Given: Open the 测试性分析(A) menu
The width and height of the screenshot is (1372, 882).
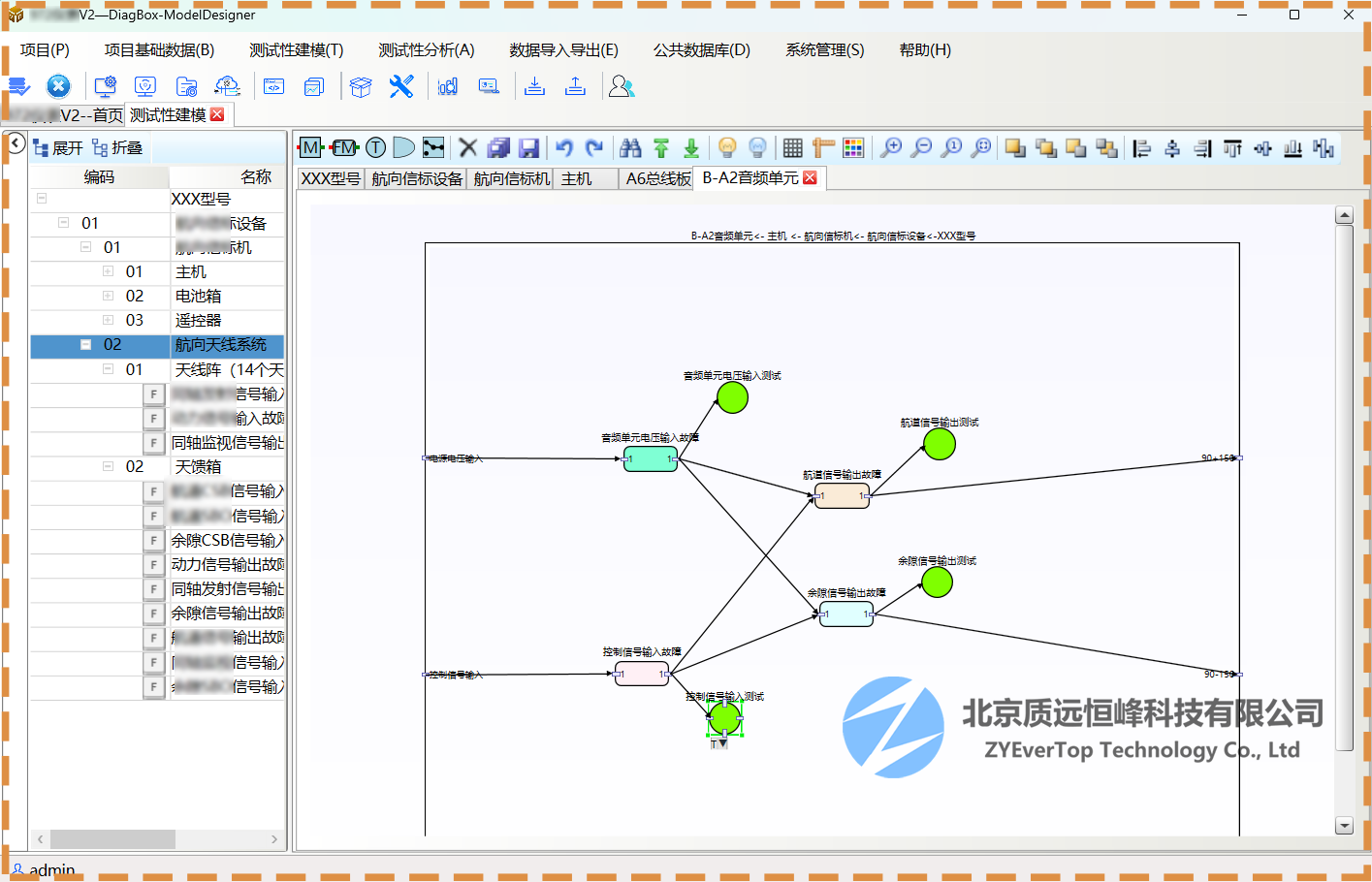Looking at the screenshot, I should pyautogui.click(x=426, y=49).
